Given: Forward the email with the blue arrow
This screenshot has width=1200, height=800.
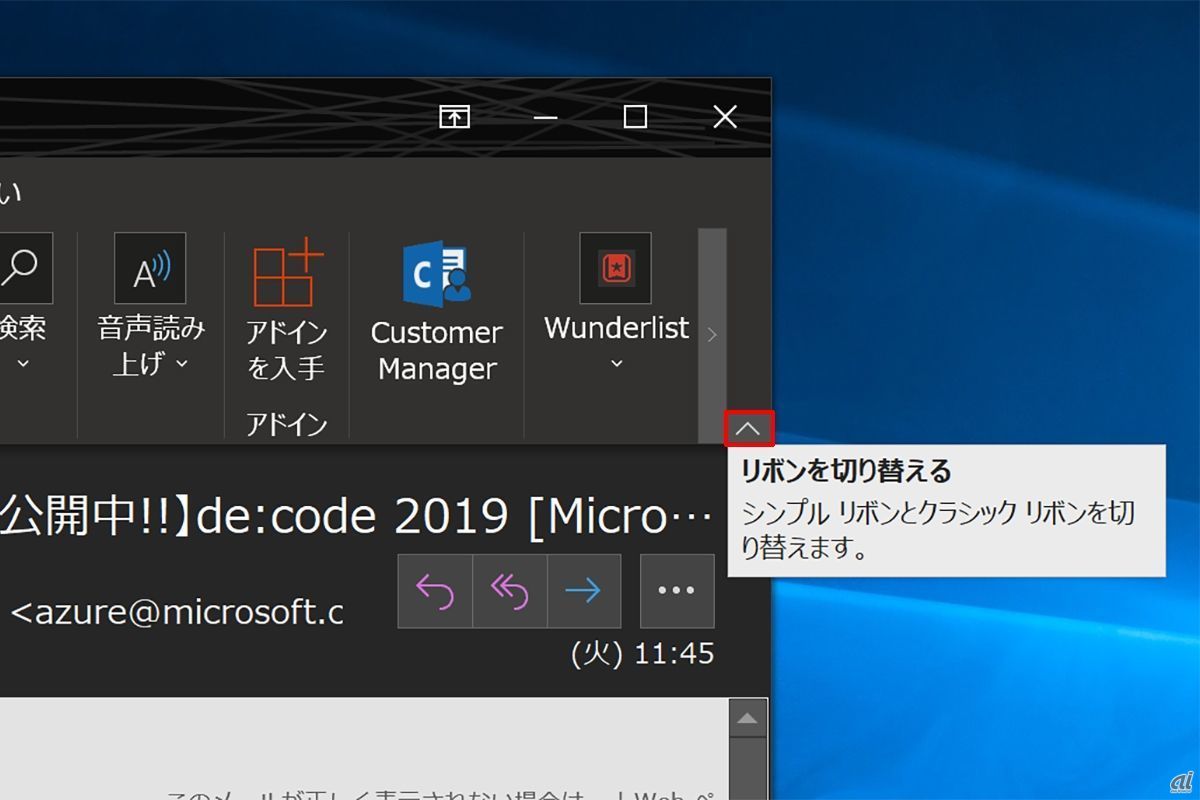Looking at the screenshot, I should click(x=583, y=591).
